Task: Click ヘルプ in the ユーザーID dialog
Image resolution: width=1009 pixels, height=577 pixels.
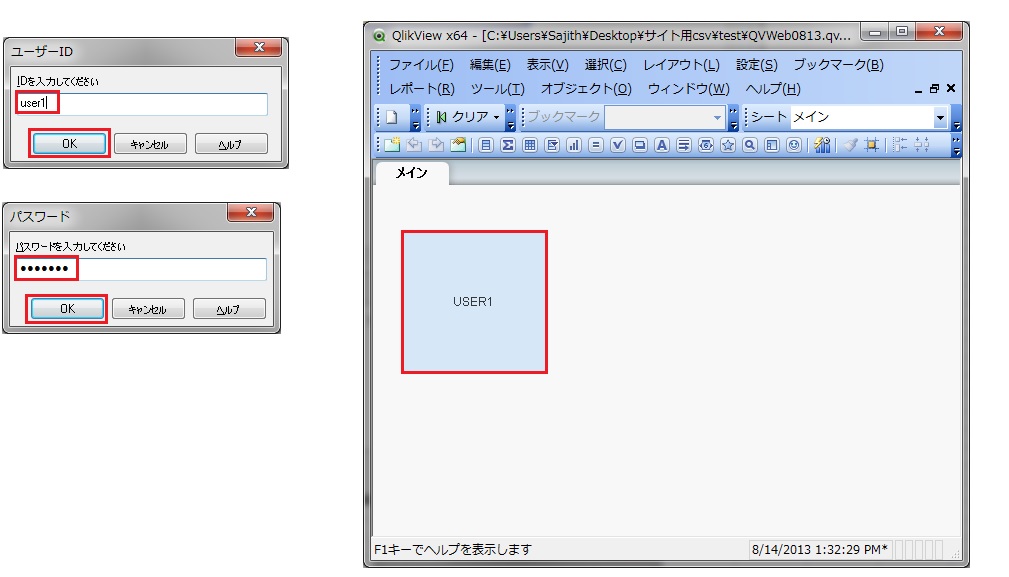Action: coord(230,144)
